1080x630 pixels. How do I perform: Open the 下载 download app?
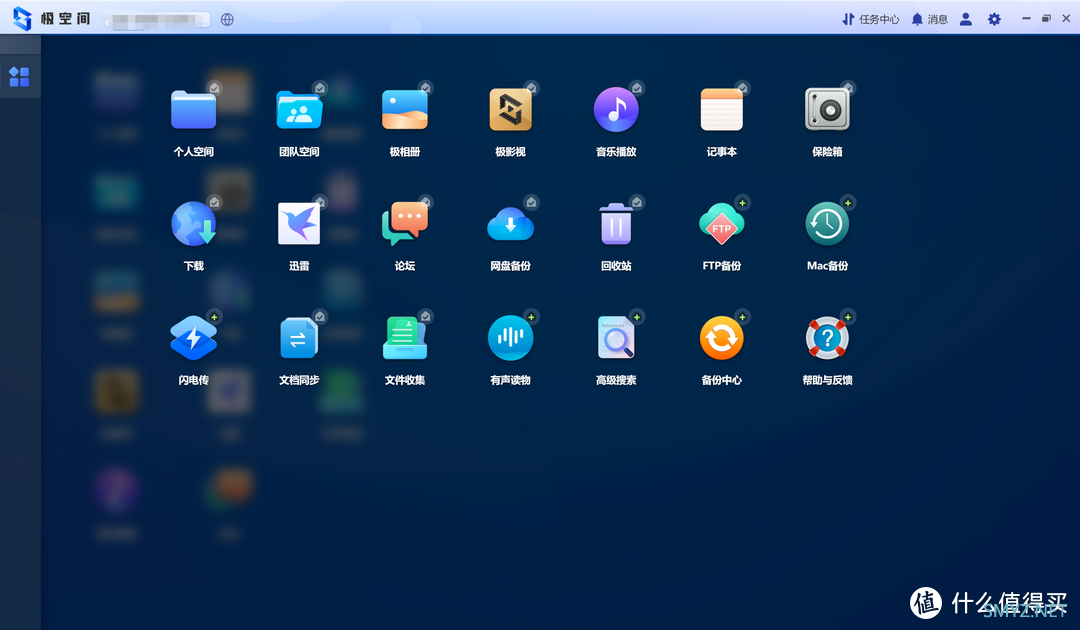click(x=194, y=224)
